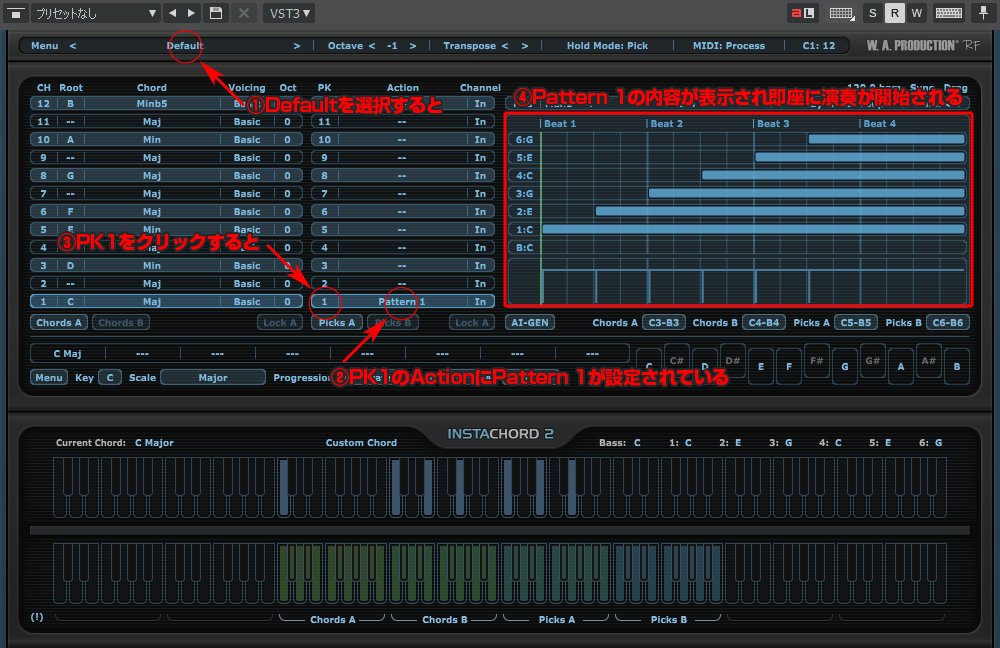
Task: Click the Default preset name
Action: point(185,46)
